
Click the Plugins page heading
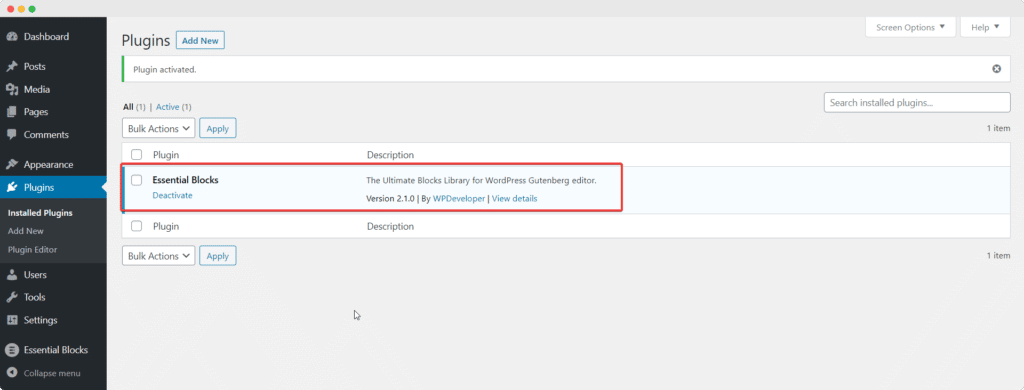point(146,41)
